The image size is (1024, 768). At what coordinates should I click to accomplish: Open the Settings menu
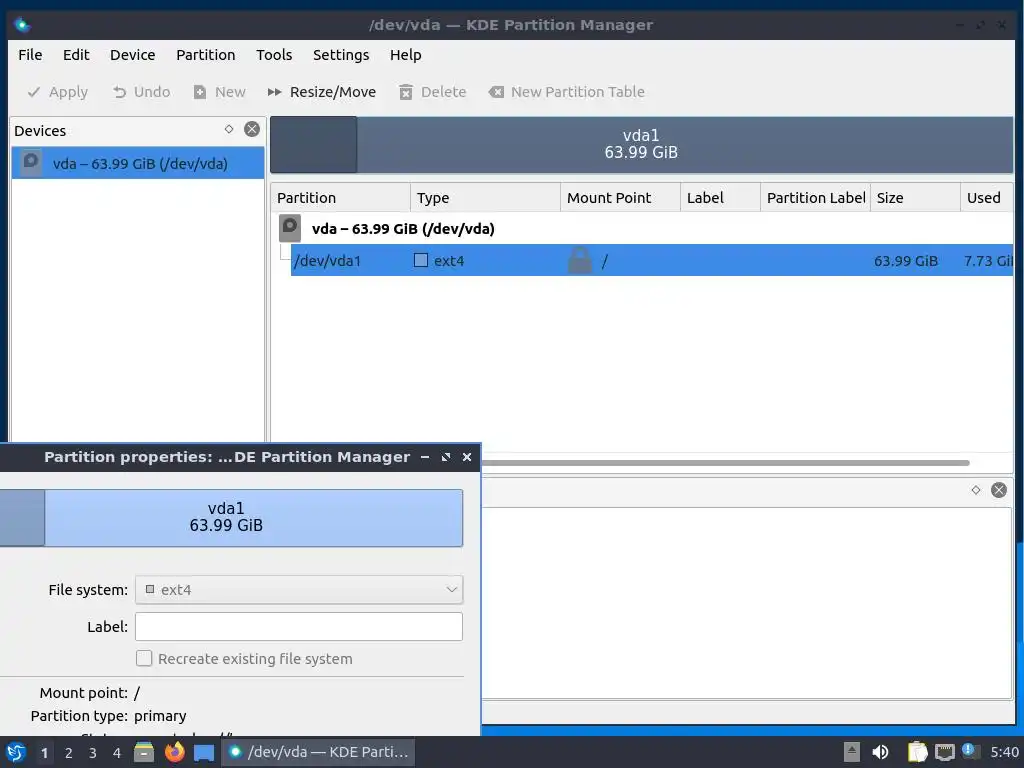coord(341,55)
